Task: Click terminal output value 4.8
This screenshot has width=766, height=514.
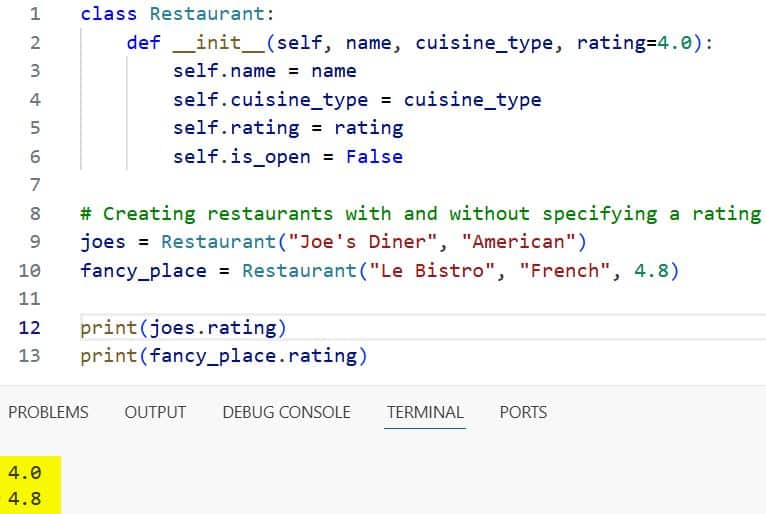Action: tap(24, 499)
